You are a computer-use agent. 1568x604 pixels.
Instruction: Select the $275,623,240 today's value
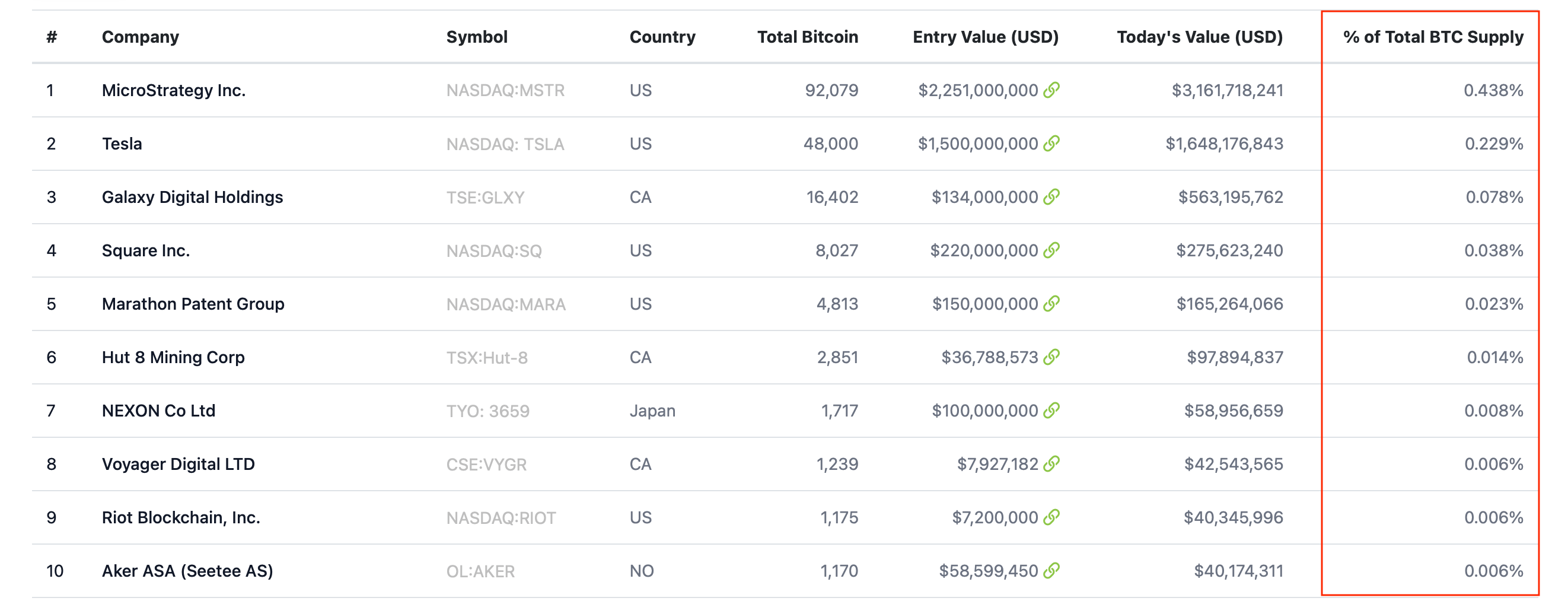pos(1229,251)
